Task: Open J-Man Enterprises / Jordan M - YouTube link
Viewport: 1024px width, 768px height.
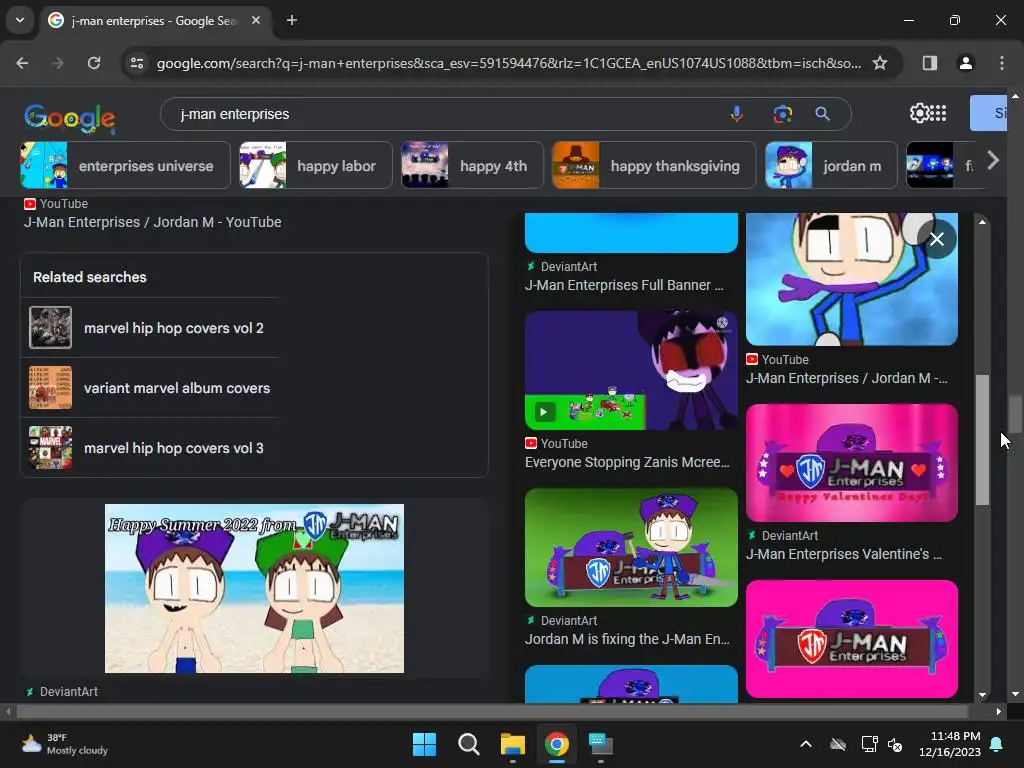Action: tap(152, 222)
